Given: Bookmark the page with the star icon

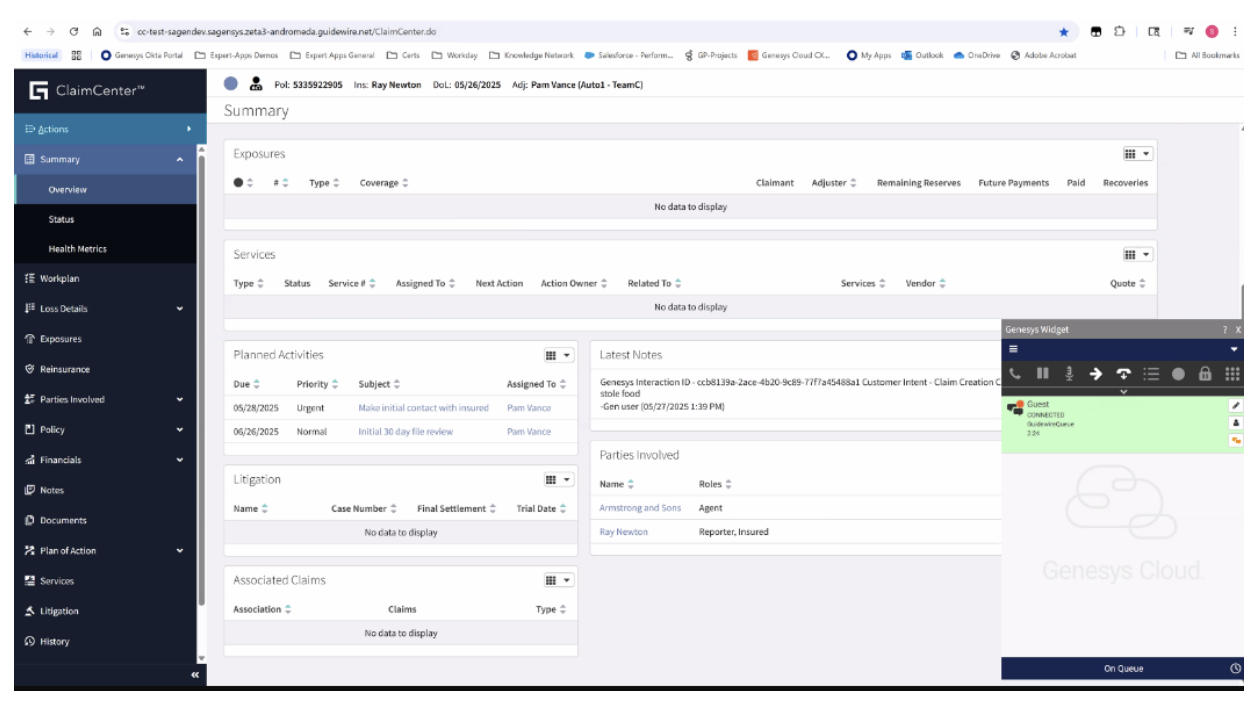Looking at the screenshot, I should 1064,32.
